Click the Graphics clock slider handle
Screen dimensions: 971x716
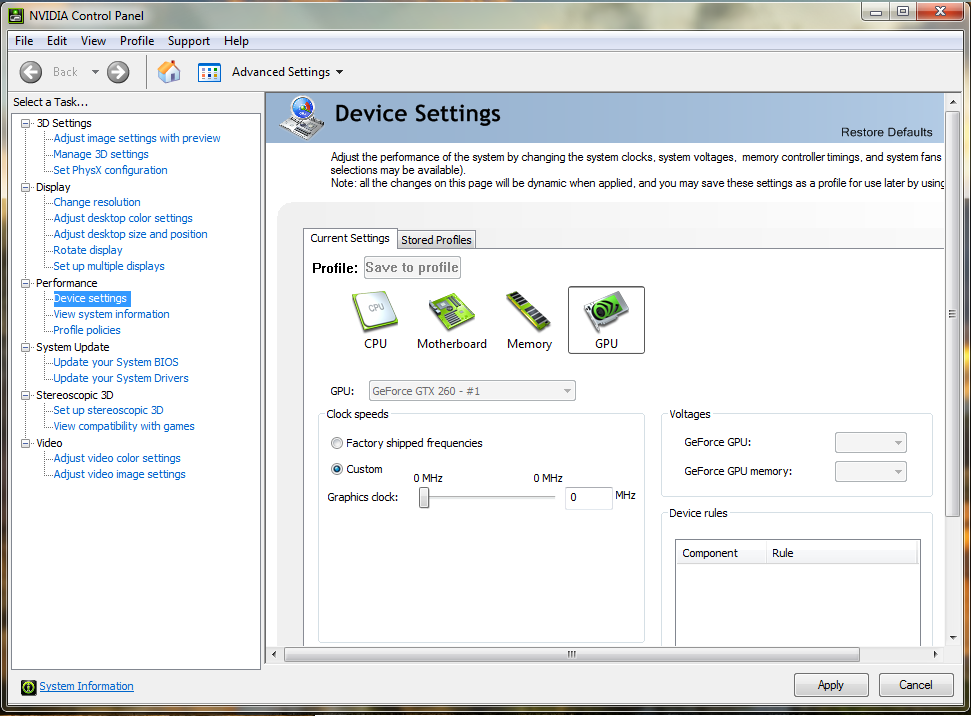[424, 497]
